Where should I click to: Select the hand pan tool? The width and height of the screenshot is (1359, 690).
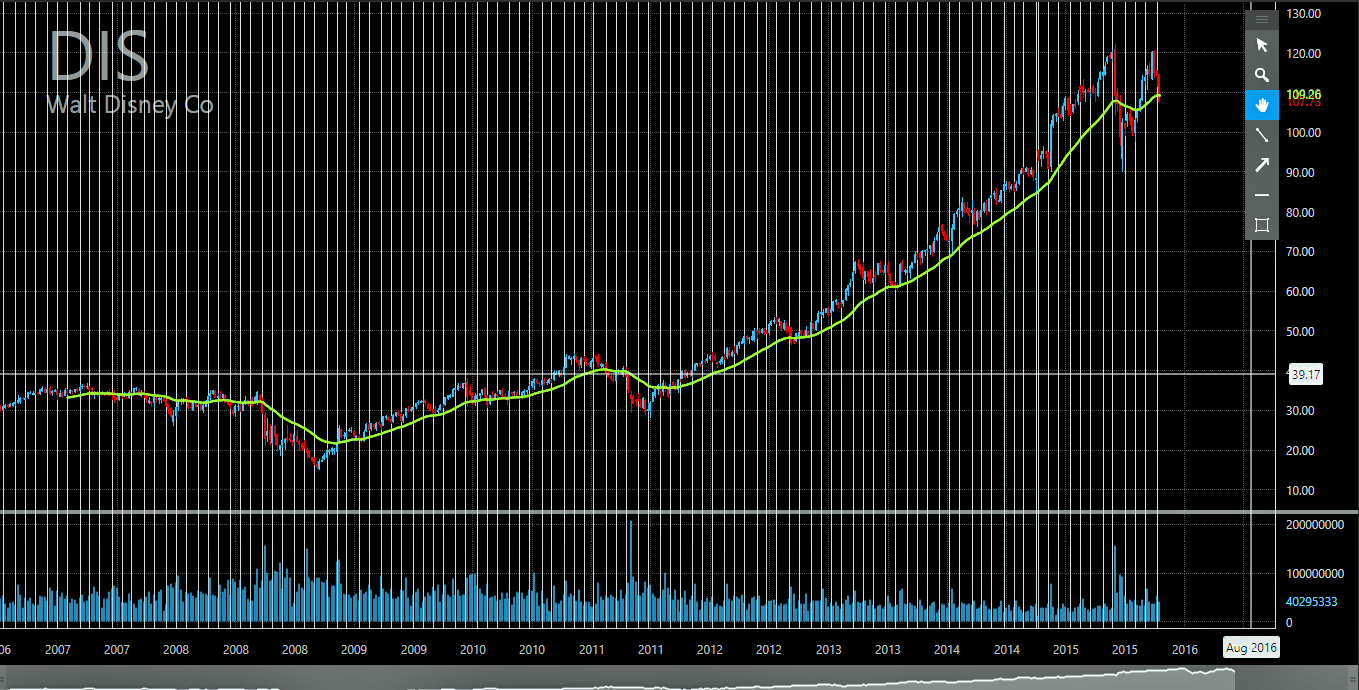(1262, 105)
